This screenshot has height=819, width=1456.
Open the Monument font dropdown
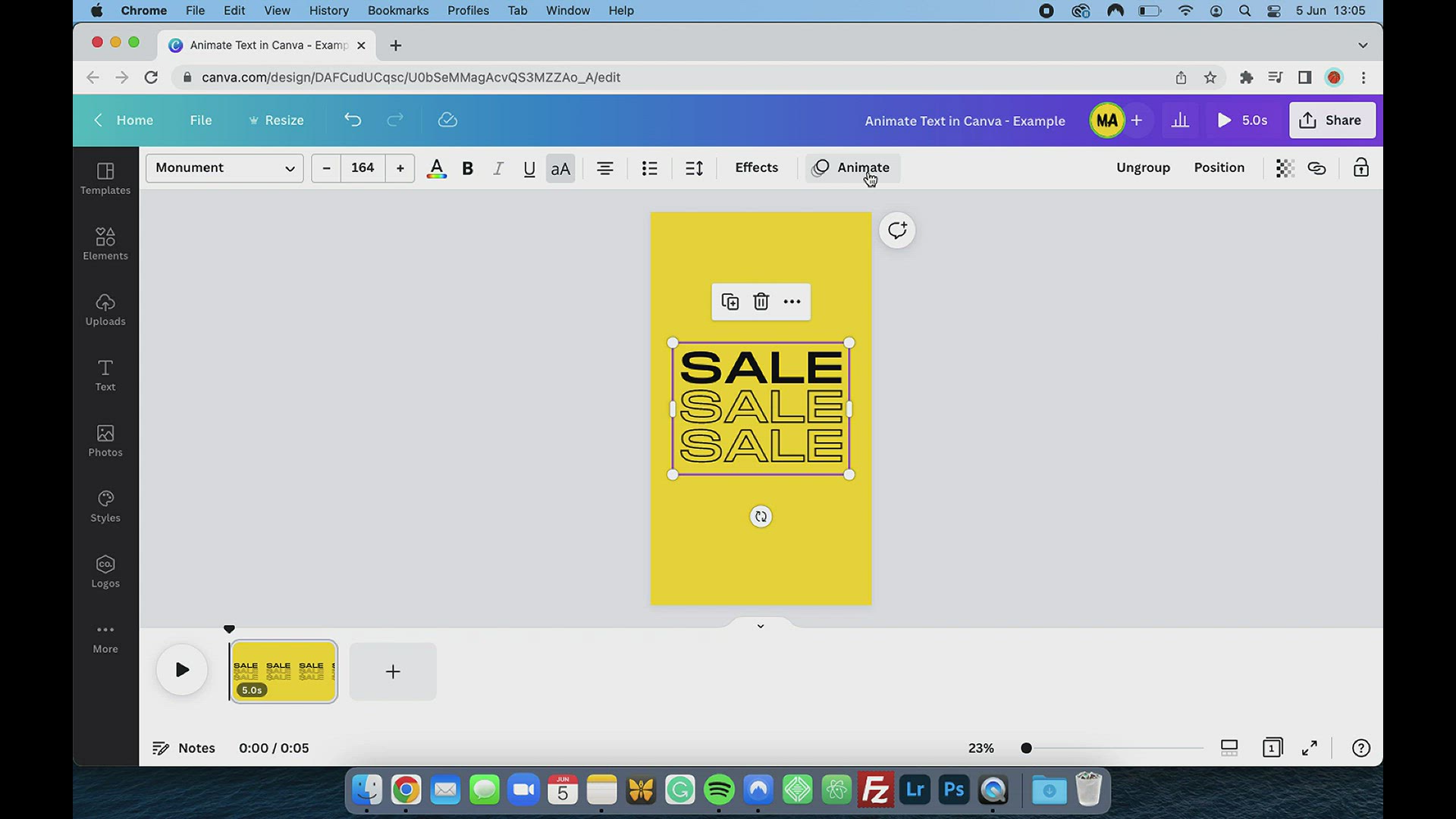click(224, 168)
